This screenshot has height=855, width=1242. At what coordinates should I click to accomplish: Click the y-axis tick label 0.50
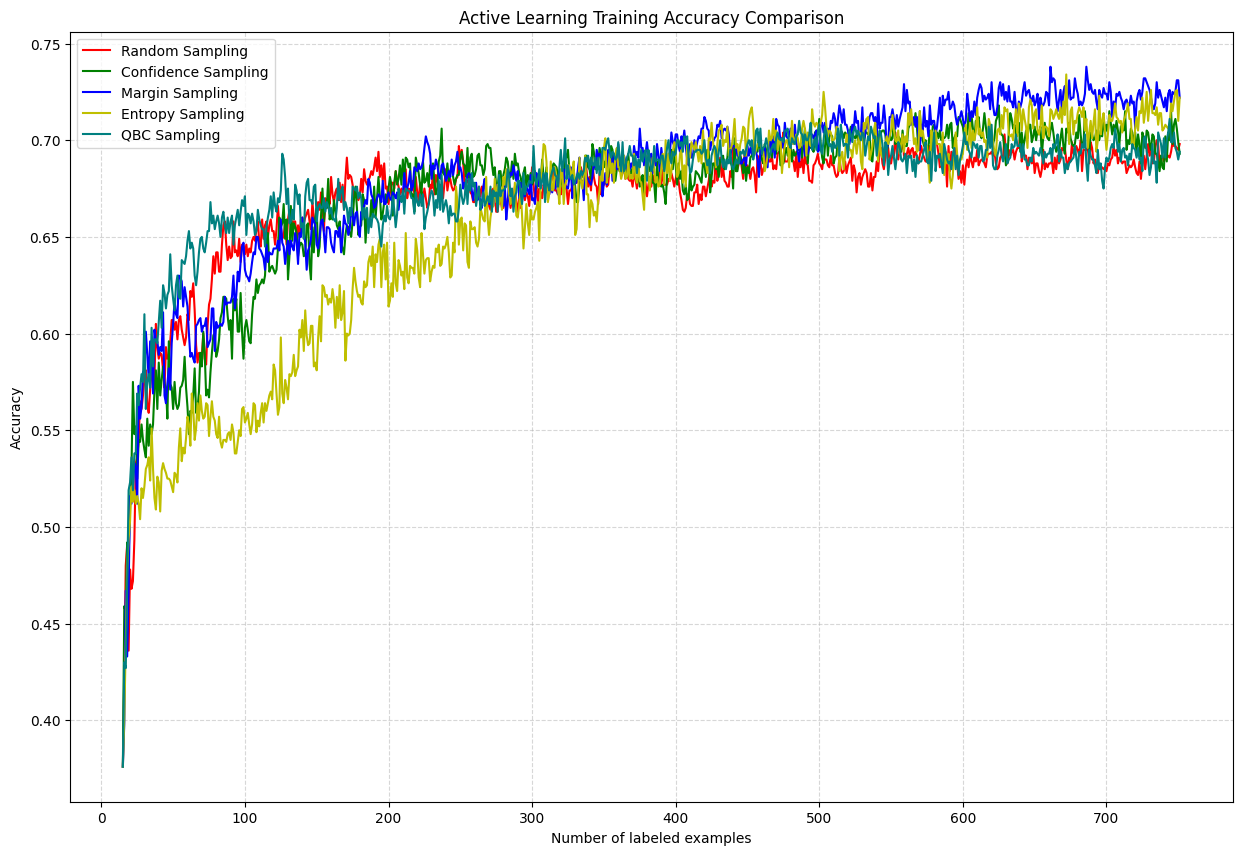click(46, 527)
